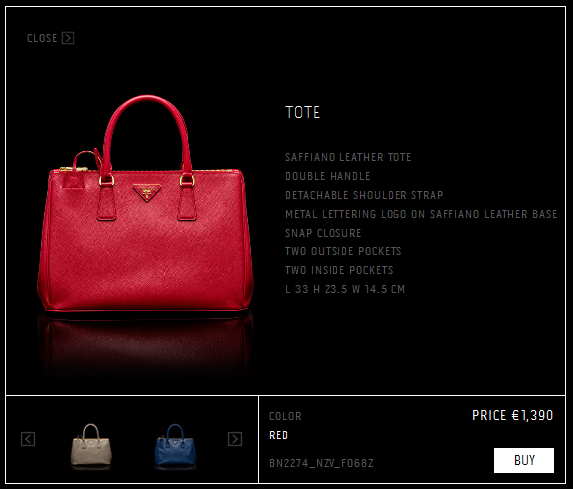573x489 pixels.
Task: Click the TOTE product title
Action: (x=303, y=112)
